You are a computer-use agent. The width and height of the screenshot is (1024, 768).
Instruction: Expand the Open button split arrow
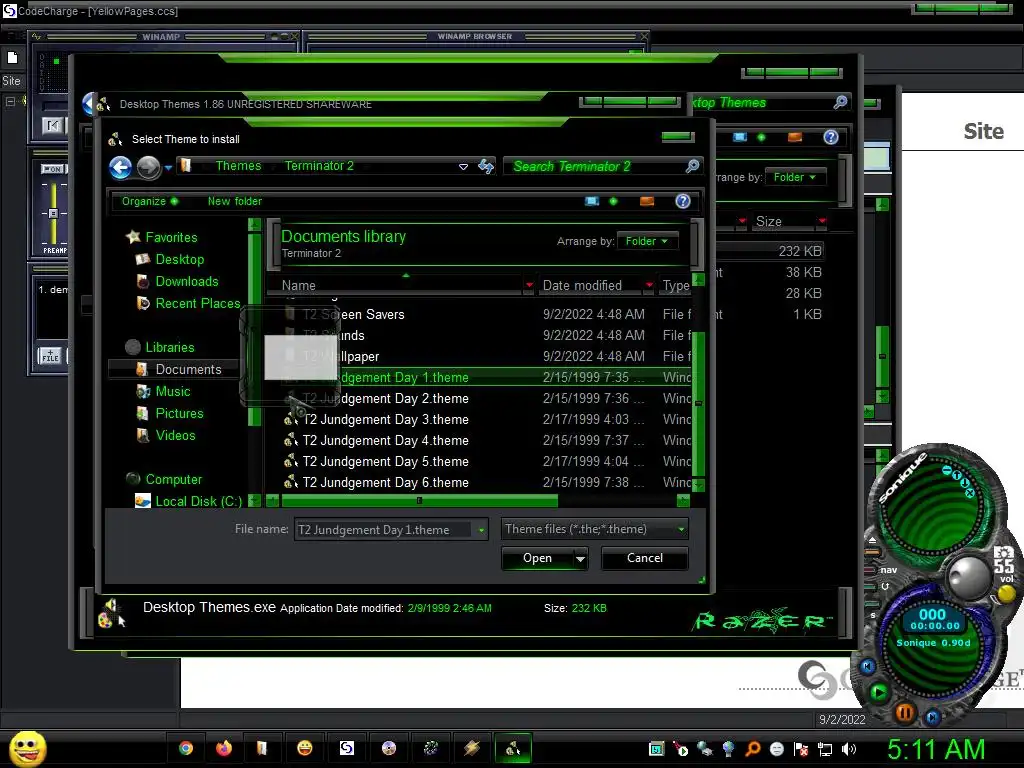click(x=580, y=558)
